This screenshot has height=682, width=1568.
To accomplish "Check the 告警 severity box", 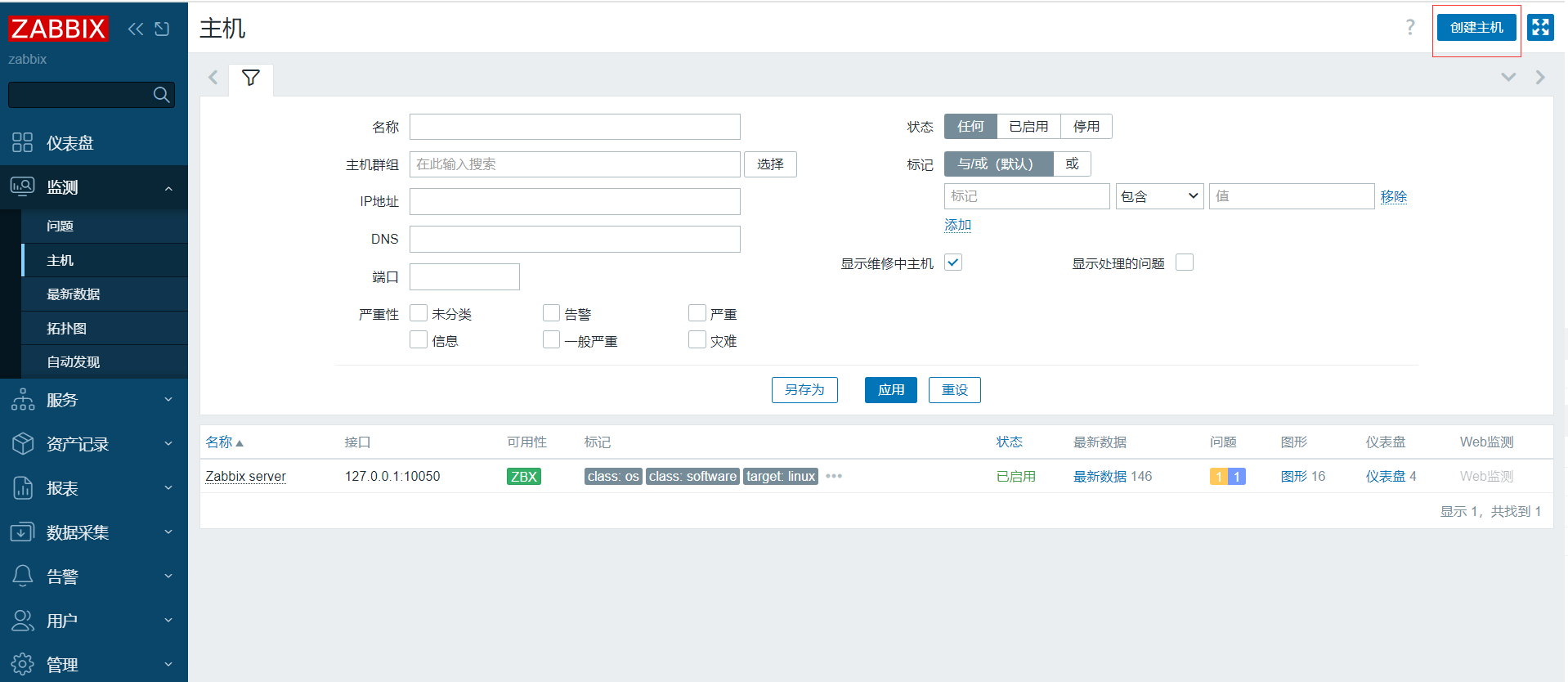I will pyautogui.click(x=552, y=313).
